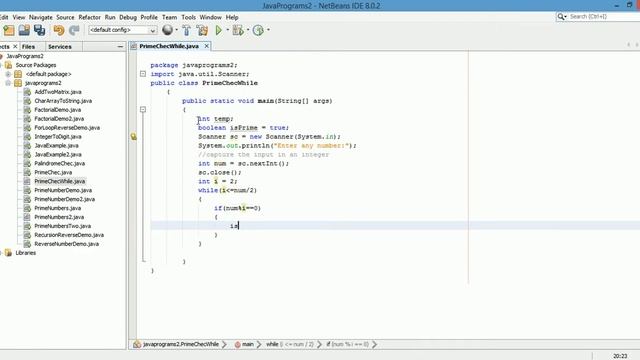Open the dropdown arrow next to Profile Project
This screenshot has width=640, height=360.
pos(268,30)
